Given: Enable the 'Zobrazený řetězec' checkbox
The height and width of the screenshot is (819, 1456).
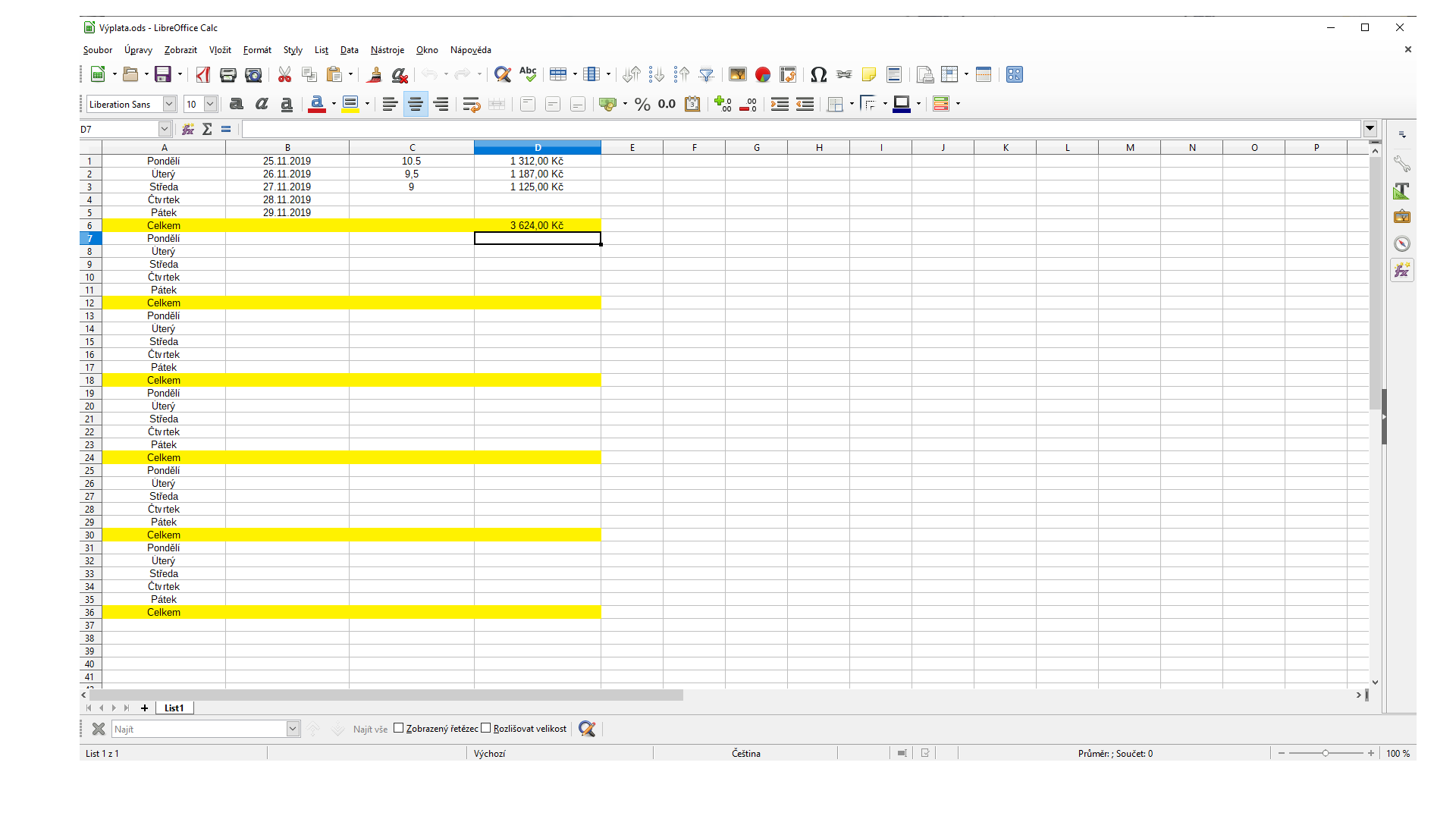Looking at the screenshot, I should pos(398,729).
